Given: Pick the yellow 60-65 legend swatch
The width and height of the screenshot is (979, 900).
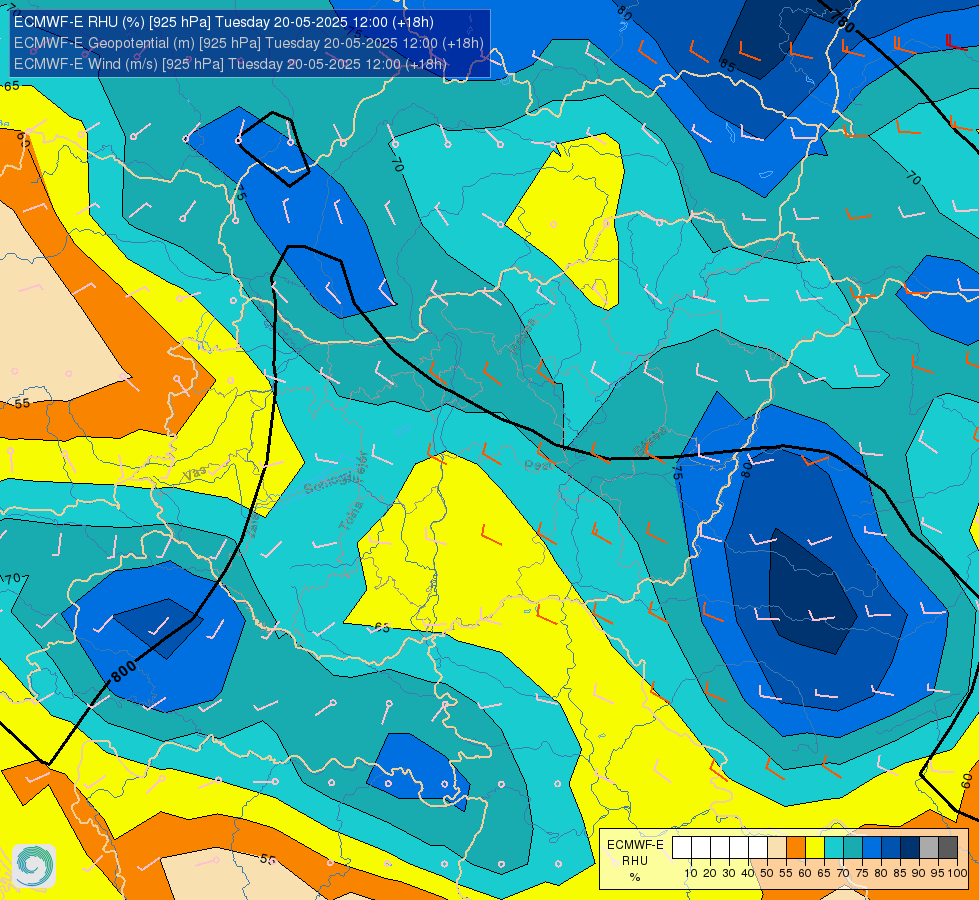Looking at the screenshot, I should point(815,848).
